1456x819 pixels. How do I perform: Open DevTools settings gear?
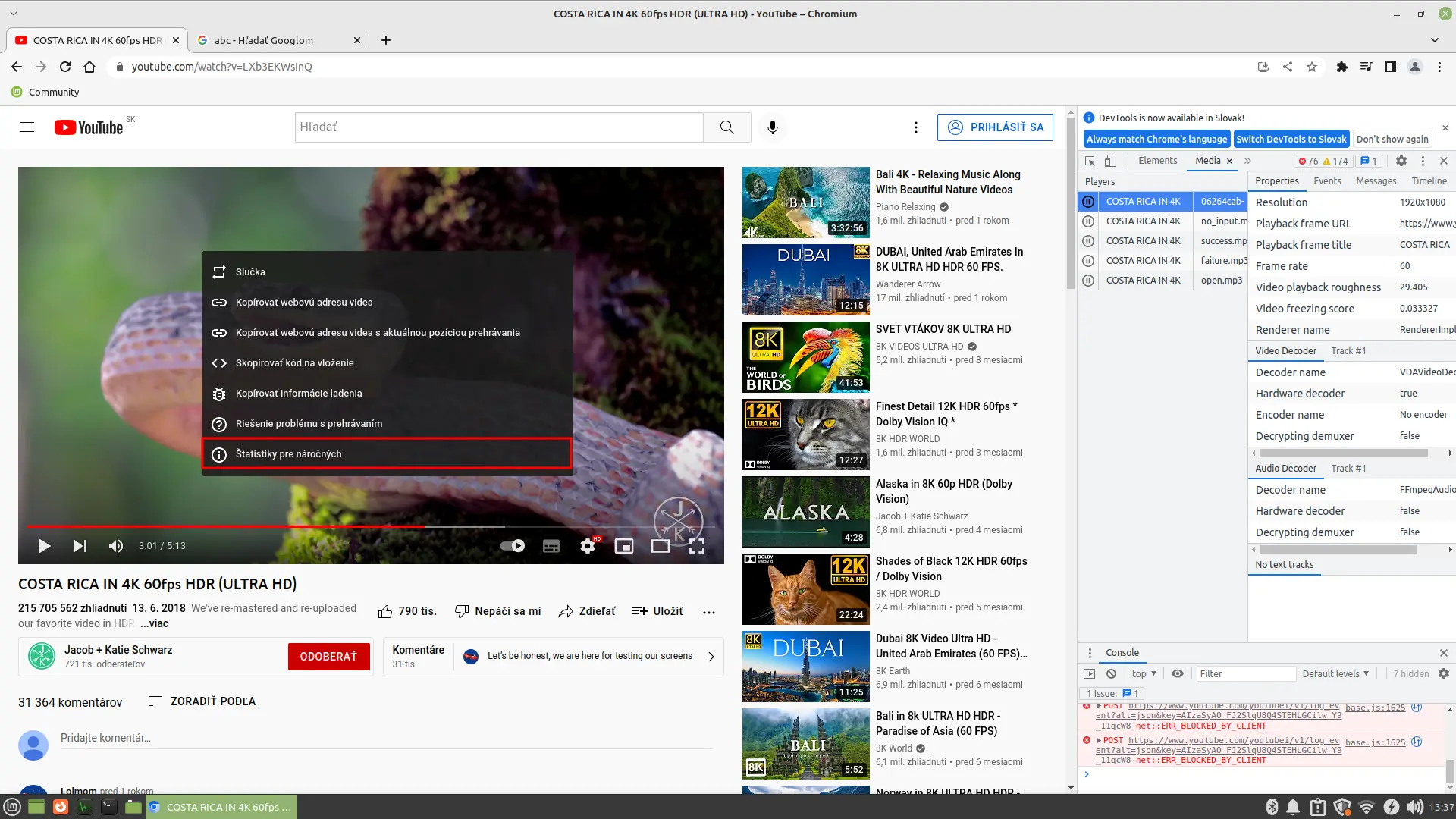coord(1401,161)
